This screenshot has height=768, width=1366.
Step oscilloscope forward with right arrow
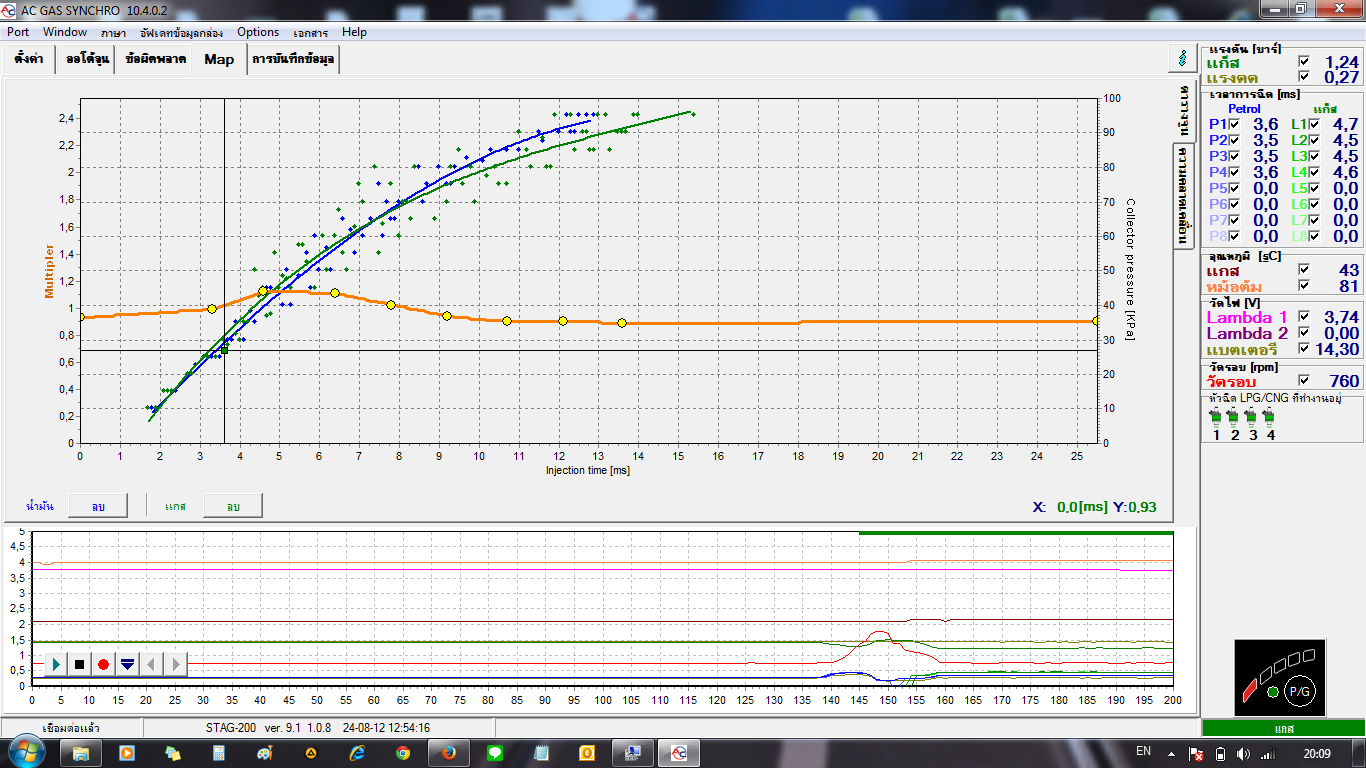[x=175, y=663]
